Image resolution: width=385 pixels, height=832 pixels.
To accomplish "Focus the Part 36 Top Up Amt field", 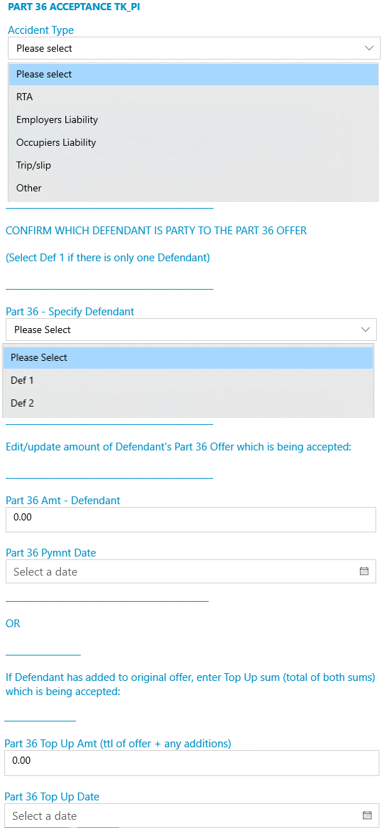I will coord(191,763).
